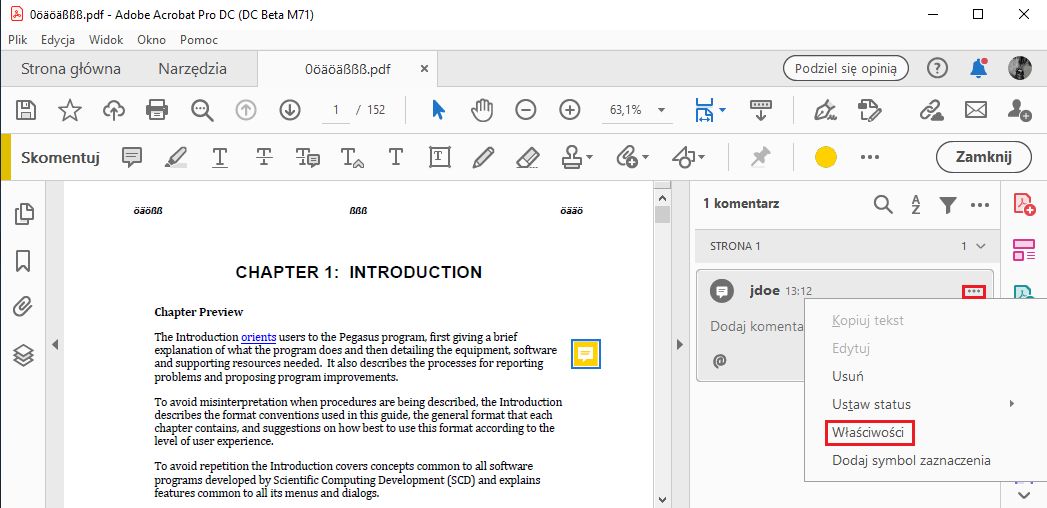Open the layers panel
Screen dimensions: 1047x508
(x=23, y=355)
